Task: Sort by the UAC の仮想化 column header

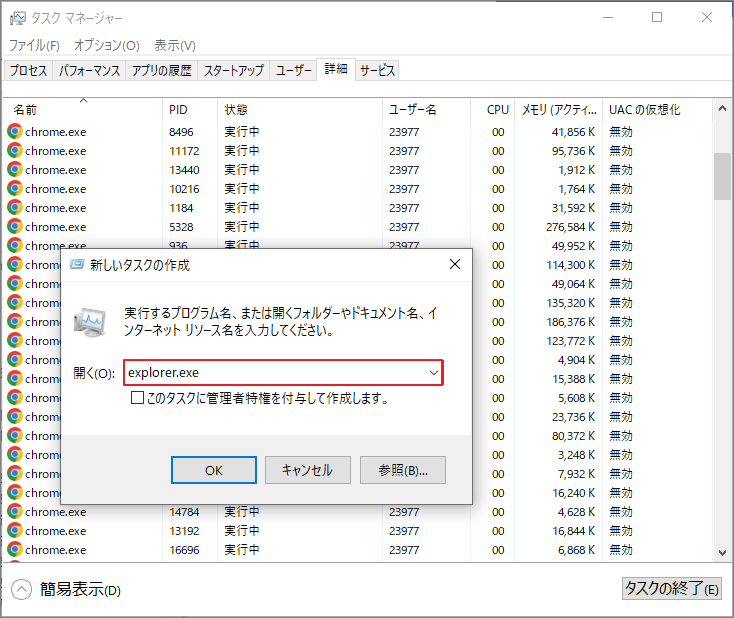Action: tap(657, 110)
